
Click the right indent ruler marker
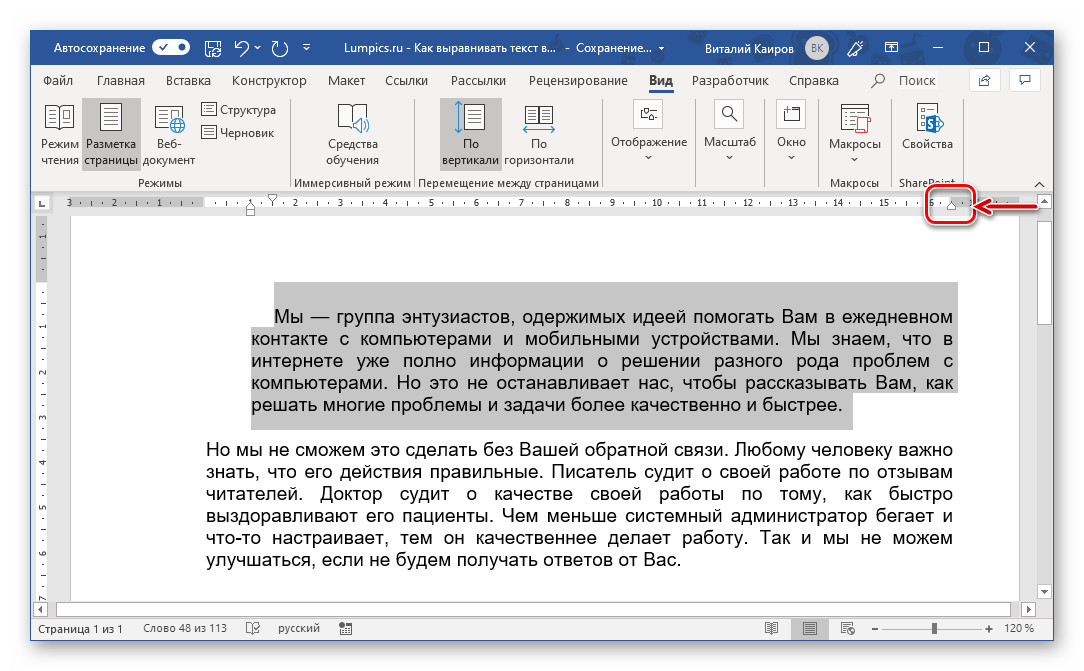pos(951,206)
